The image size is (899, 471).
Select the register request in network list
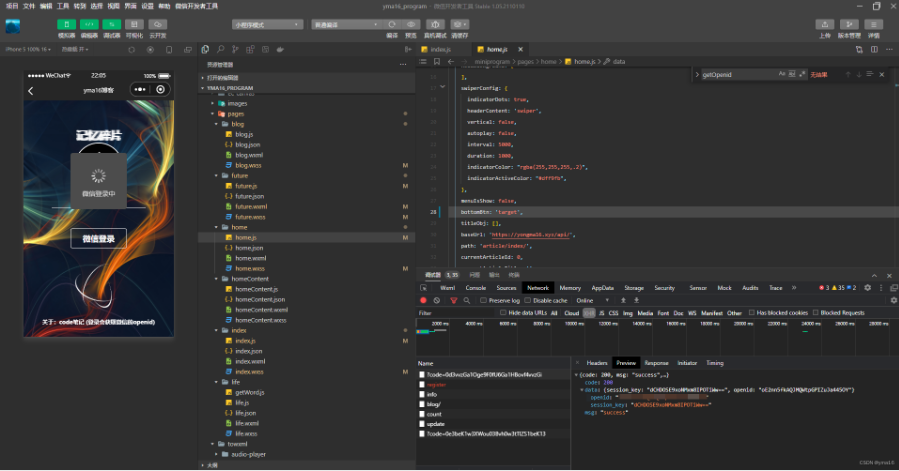(437, 384)
